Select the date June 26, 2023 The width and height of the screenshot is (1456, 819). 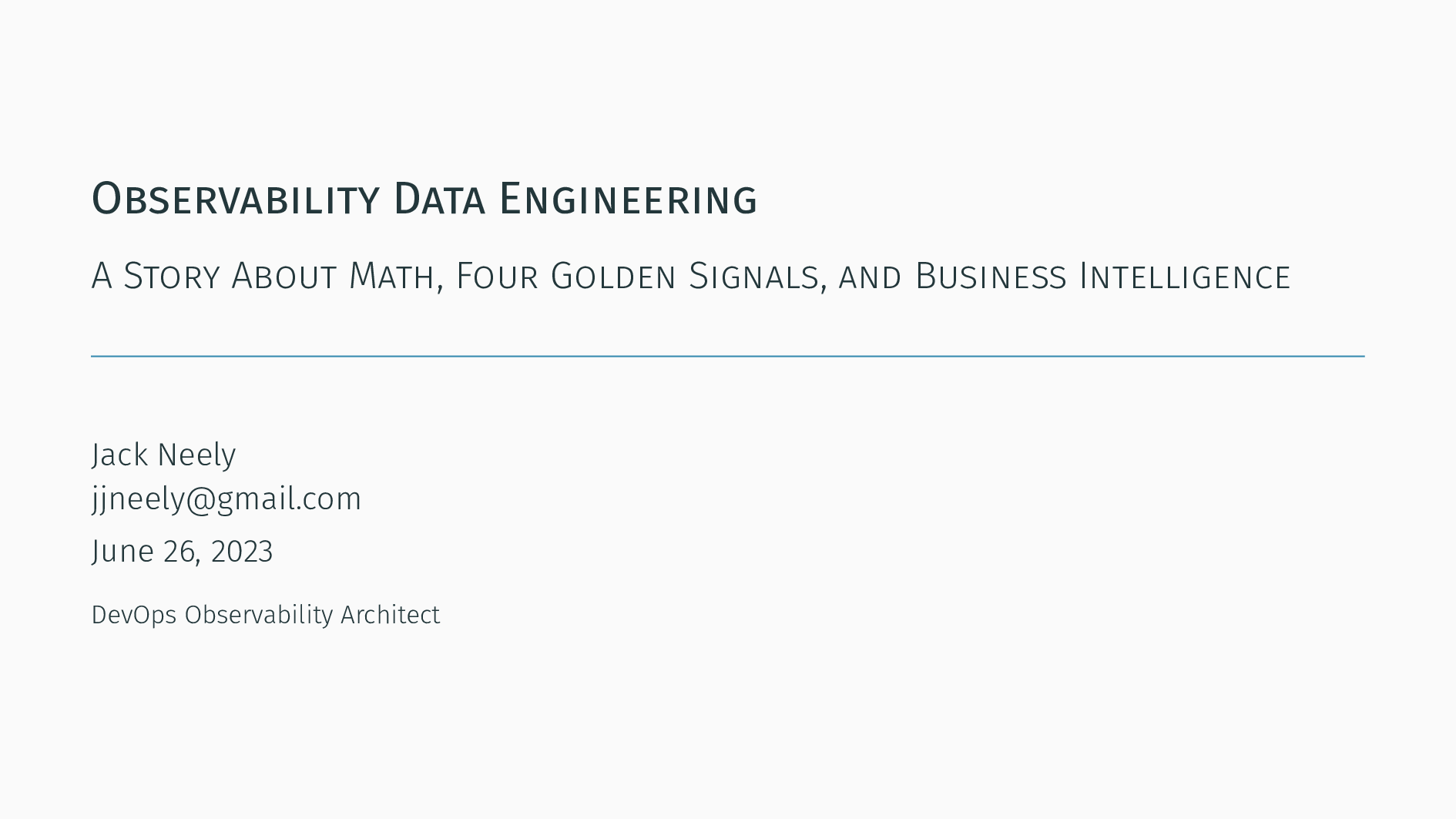[x=182, y=552]
